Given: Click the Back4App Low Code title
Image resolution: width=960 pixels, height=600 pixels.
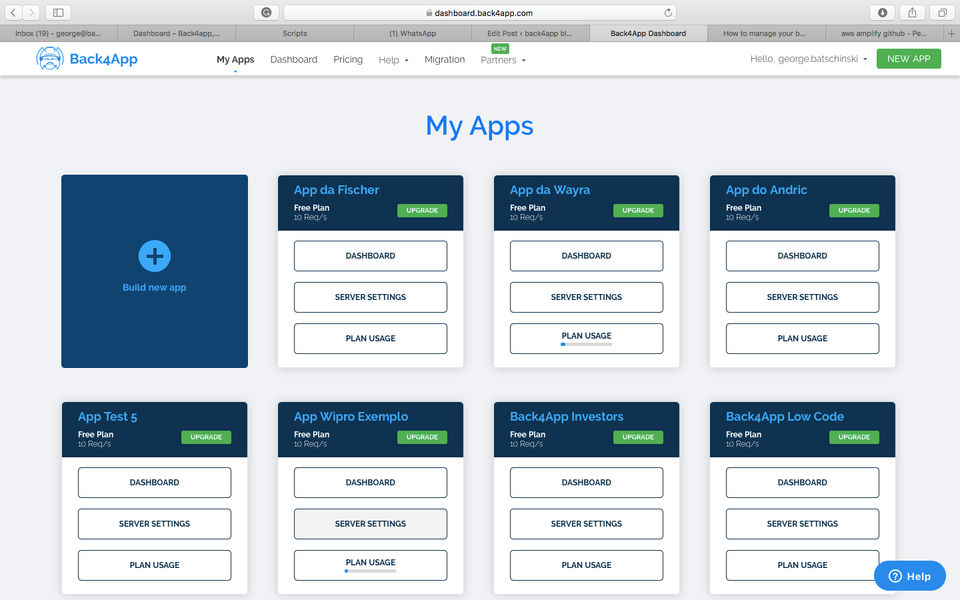Looking at the screenshot, I should (785, 417).
